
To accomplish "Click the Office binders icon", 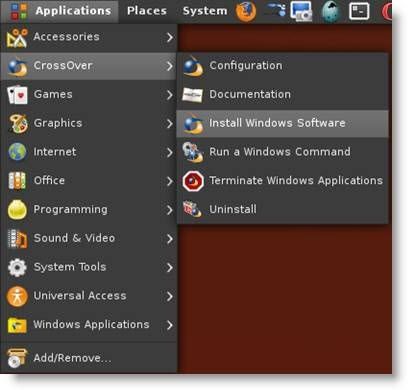I will pos(17,181).
